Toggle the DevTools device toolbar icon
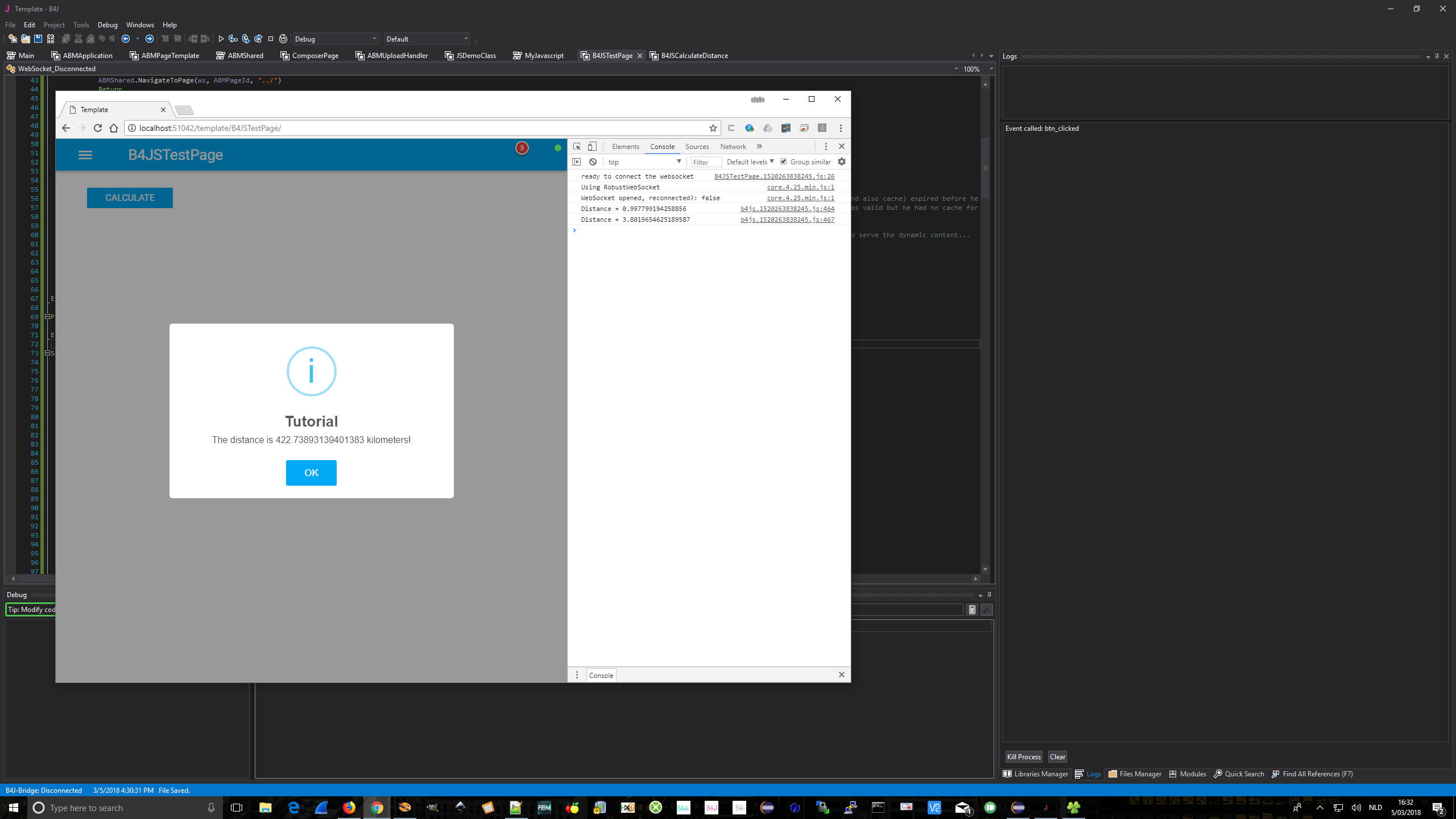The width and height of the screenshot is (1456, 819). coord(592,147)
